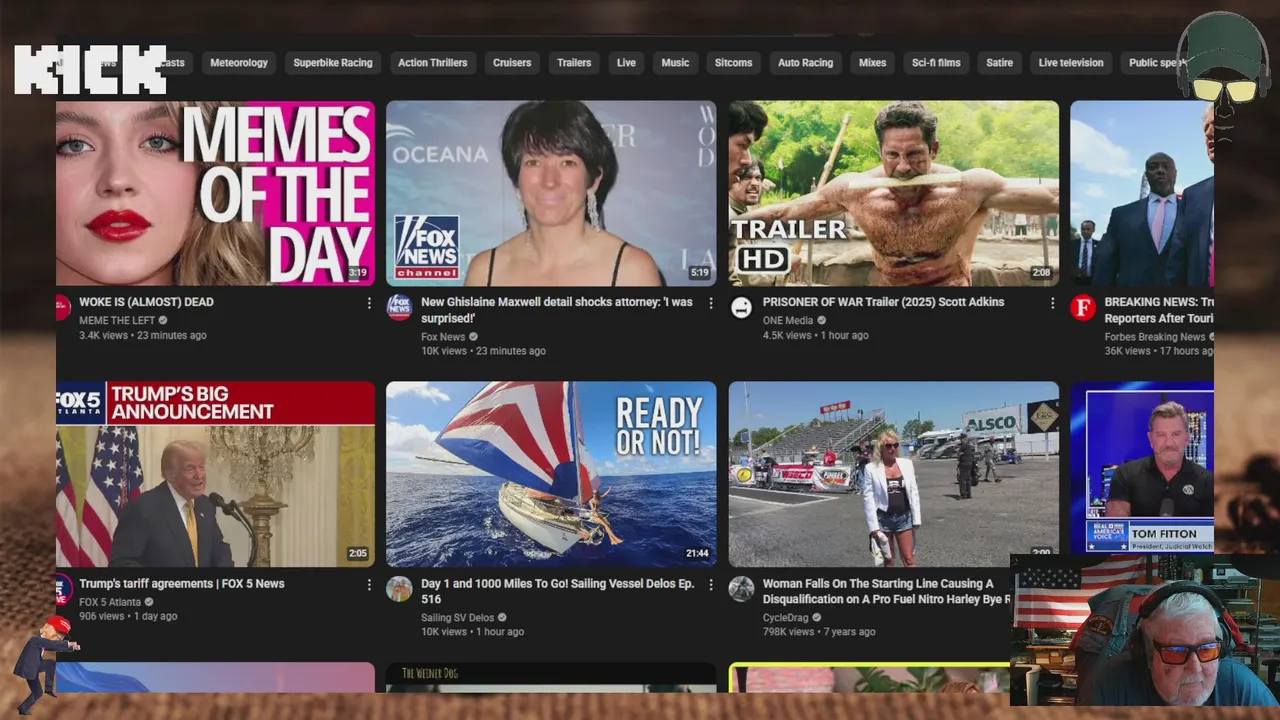Select the Live television filter chip
1280x720 pixels.
1071,63
